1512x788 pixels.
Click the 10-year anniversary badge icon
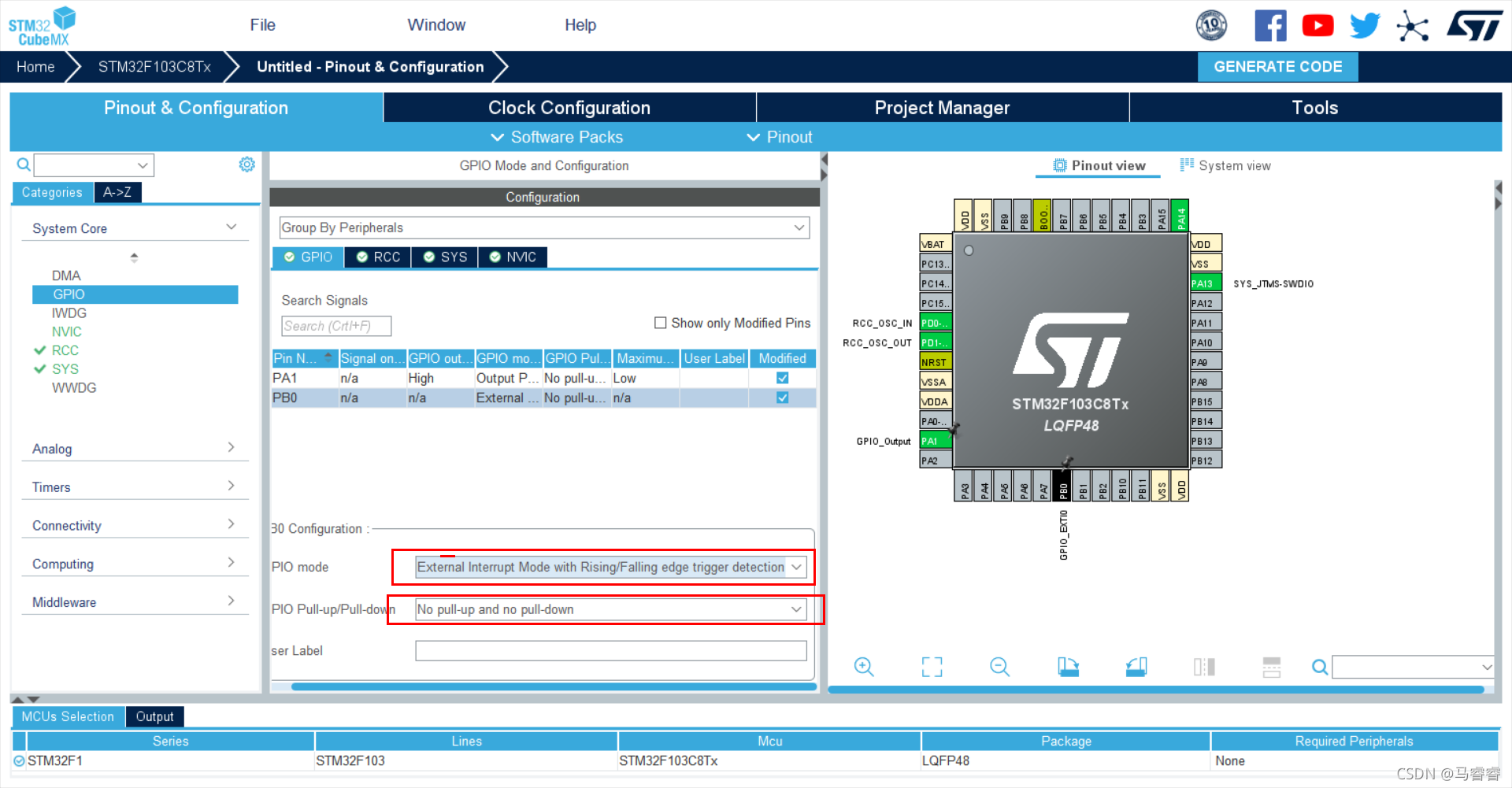1211,25
